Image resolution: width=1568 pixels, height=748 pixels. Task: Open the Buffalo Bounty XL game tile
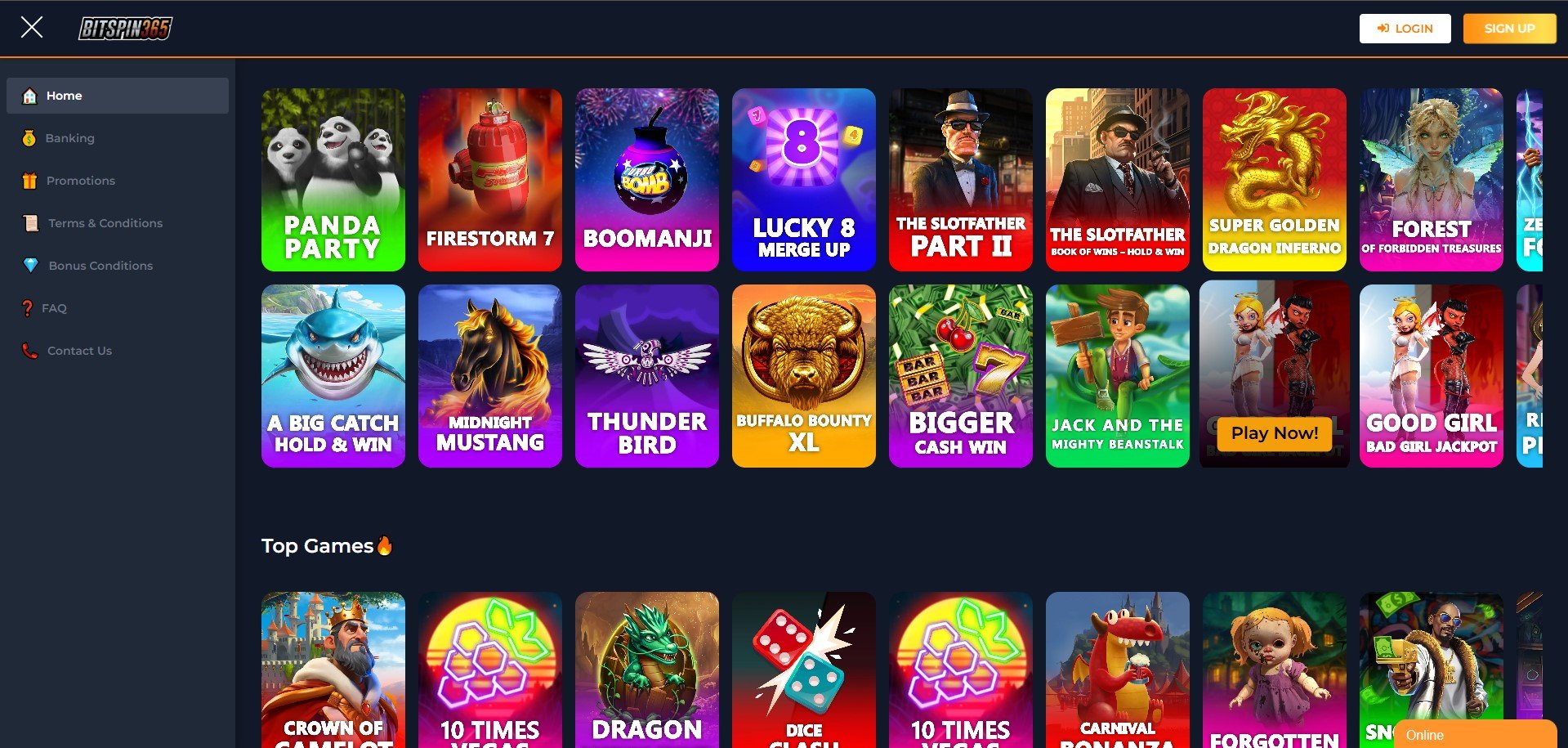(804, 376)
